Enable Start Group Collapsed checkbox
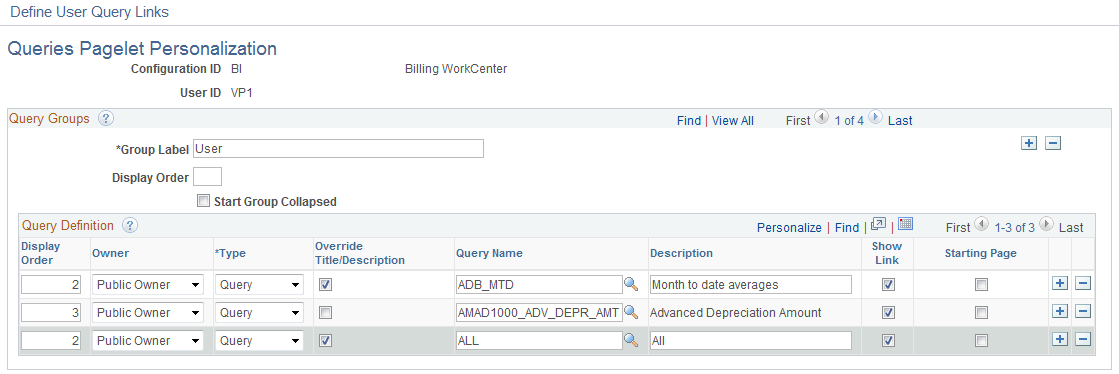 (203, 201)
